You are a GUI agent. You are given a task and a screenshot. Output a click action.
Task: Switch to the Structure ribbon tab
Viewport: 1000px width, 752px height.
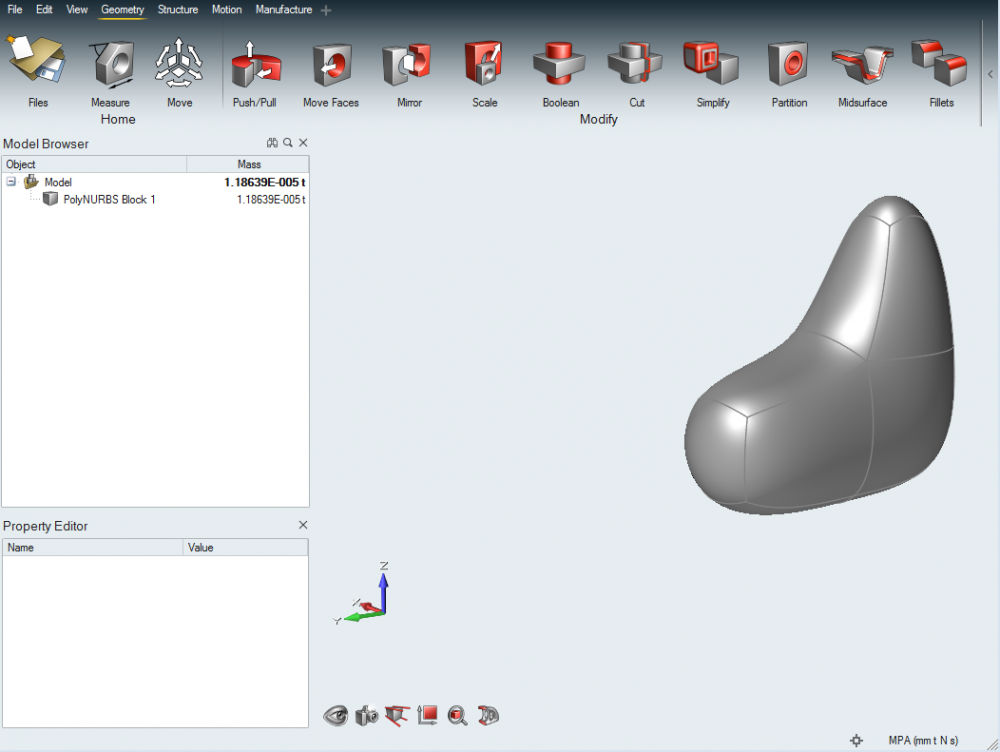[178, 10]
